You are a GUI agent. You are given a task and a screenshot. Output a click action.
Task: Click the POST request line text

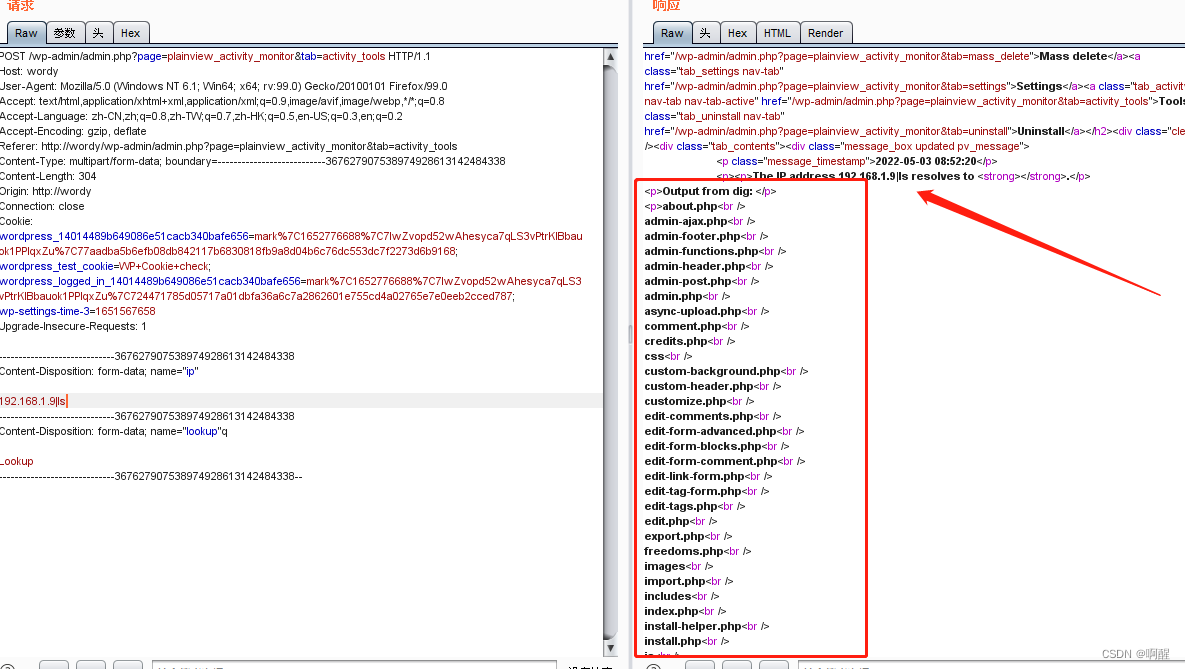215,56
